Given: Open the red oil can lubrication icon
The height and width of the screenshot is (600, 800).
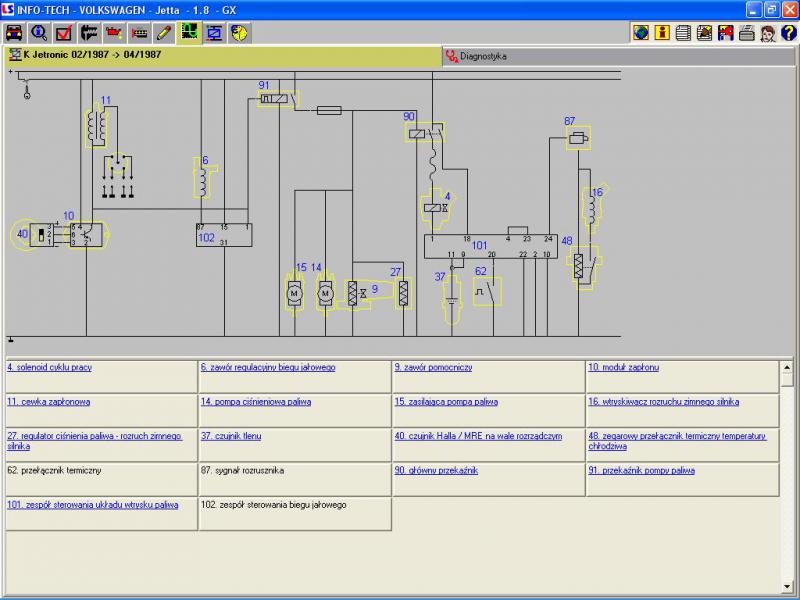Looking at the screenshot, I should coord(114,33).
